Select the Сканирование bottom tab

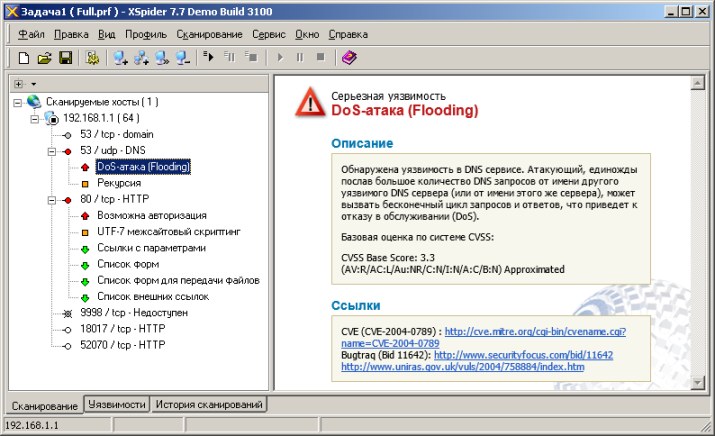(x=45, y=405)
